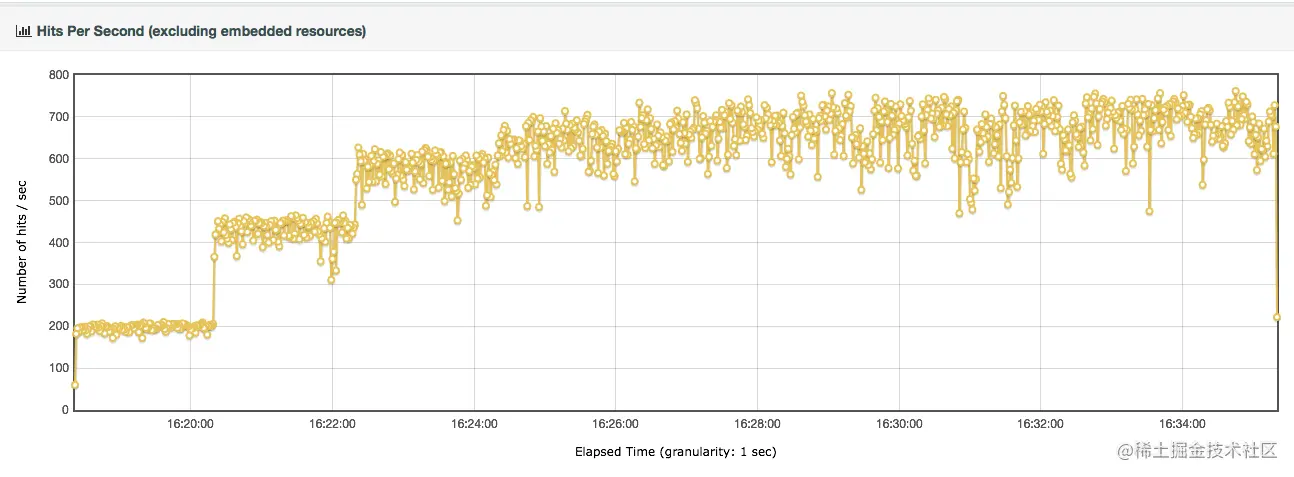Click the x-axis label 16:22:00
This screenshot has width=1294, height=477.
(332, 423)
